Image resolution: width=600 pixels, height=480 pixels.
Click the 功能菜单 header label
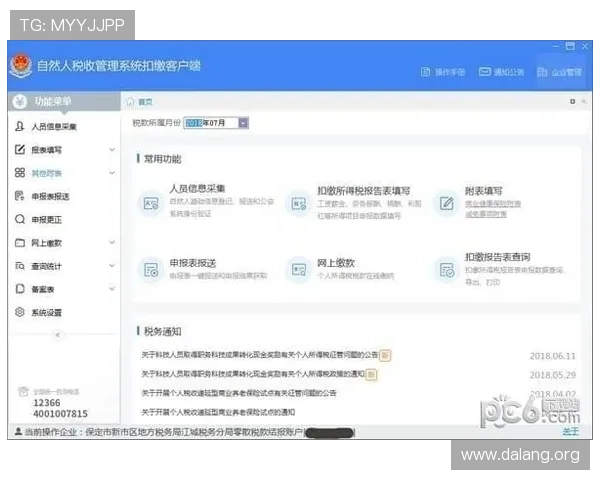[x=53, y=101]
